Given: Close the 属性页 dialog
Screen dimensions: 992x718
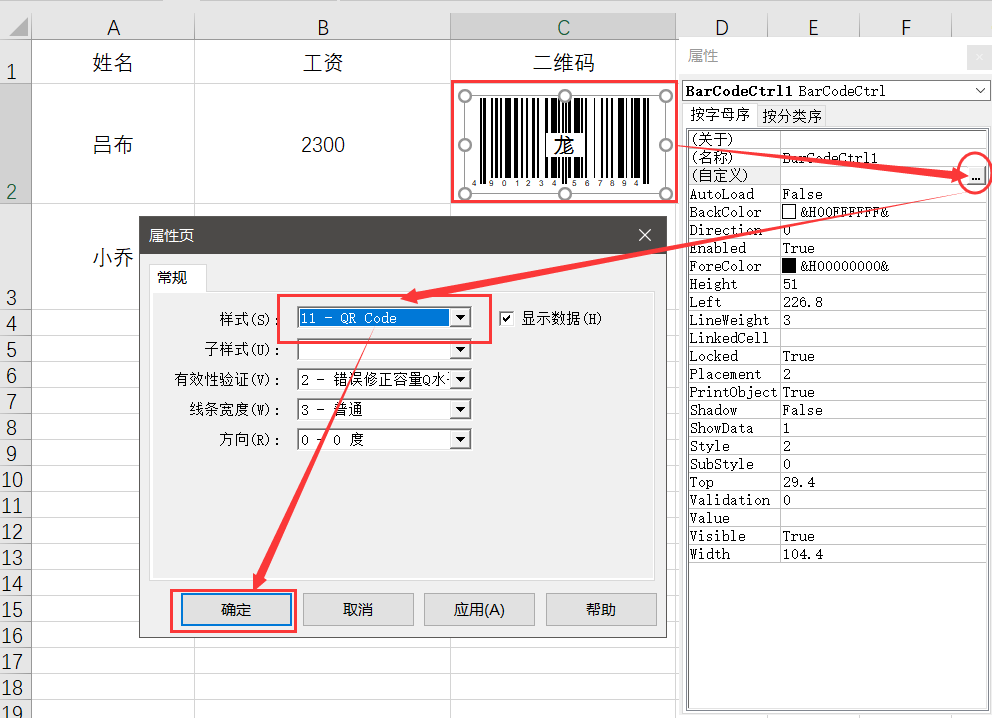Looking at the screenshot, I should 645,235.
